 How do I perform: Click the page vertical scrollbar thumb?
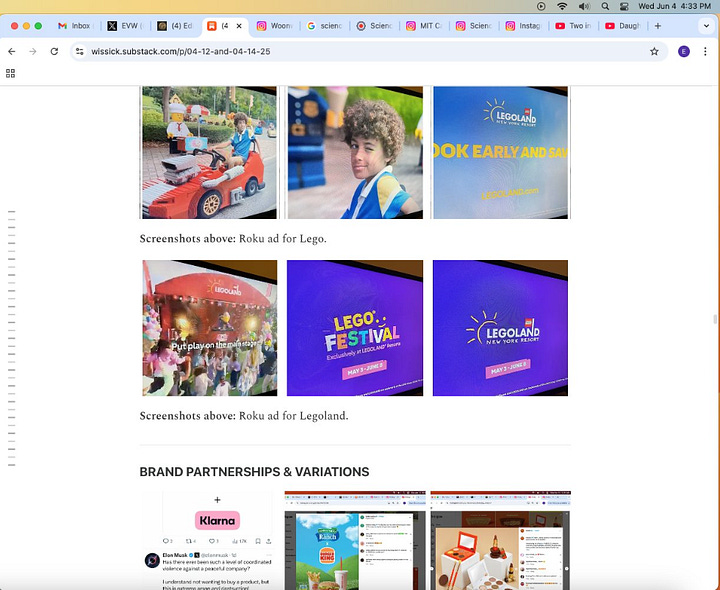pyautogui.click(x=714, y=319)
